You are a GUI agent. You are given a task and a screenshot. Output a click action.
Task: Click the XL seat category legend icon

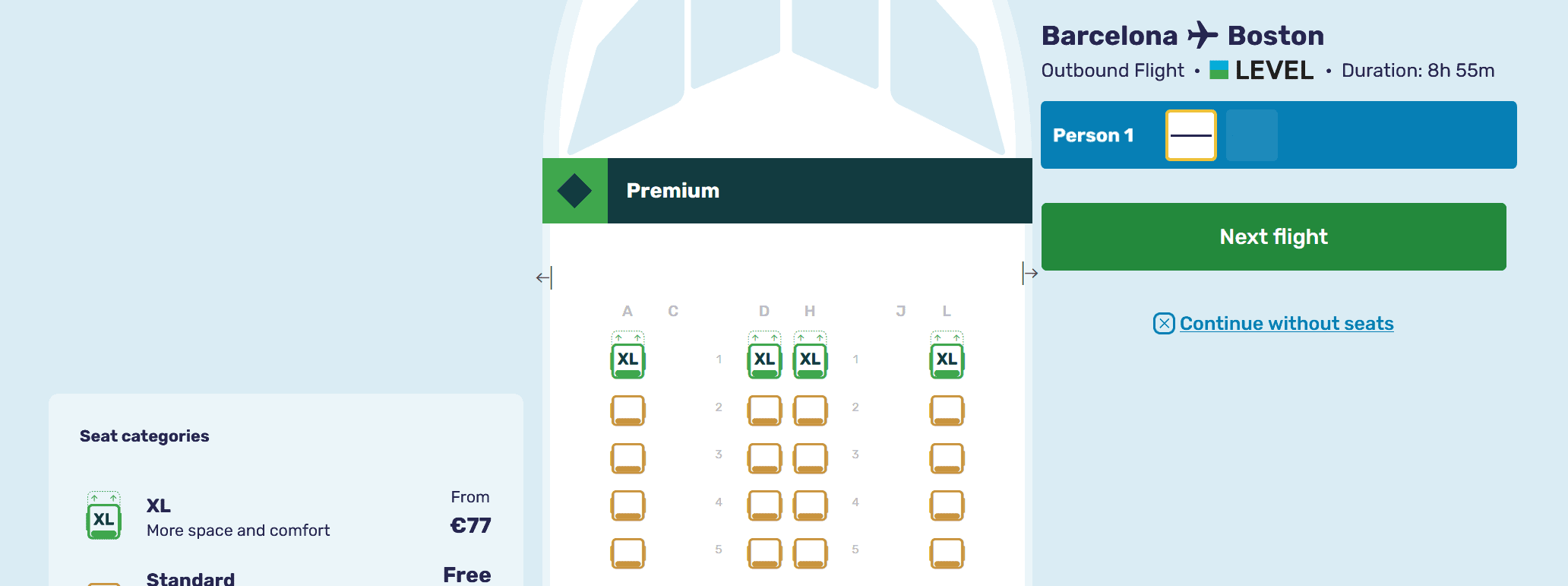[x=104, y=516]
